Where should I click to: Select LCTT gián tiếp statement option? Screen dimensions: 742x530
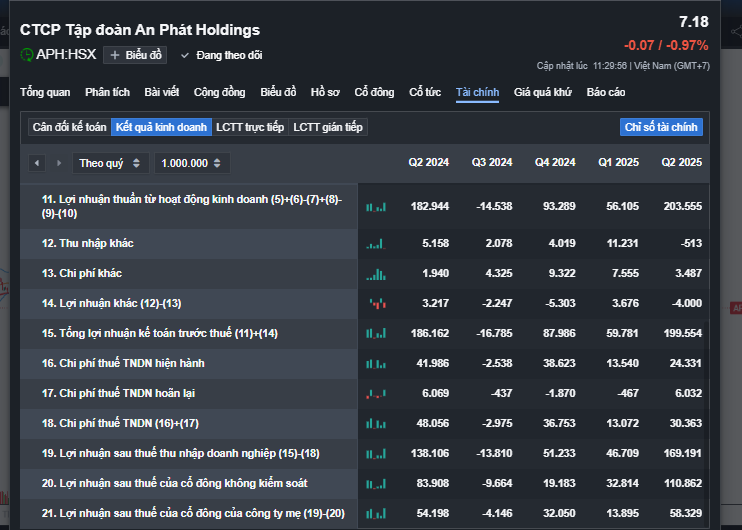point(328,127)
